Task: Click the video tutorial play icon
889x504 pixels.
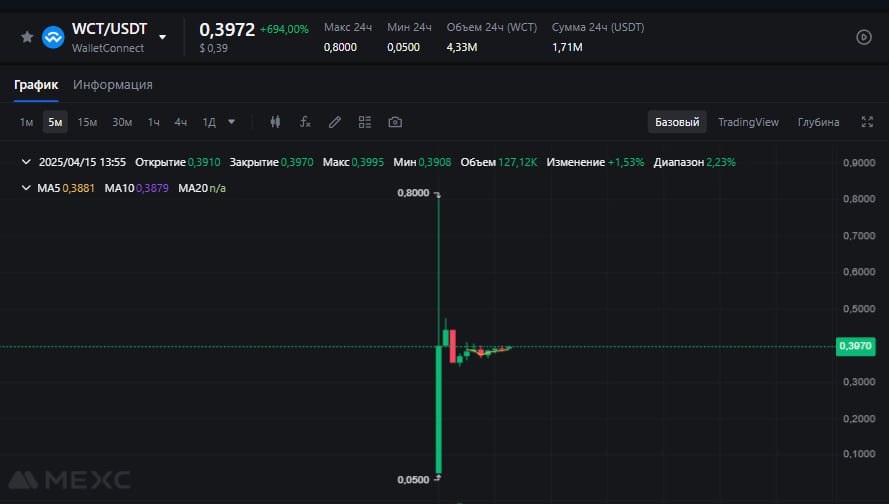Action: coord(863,37)
